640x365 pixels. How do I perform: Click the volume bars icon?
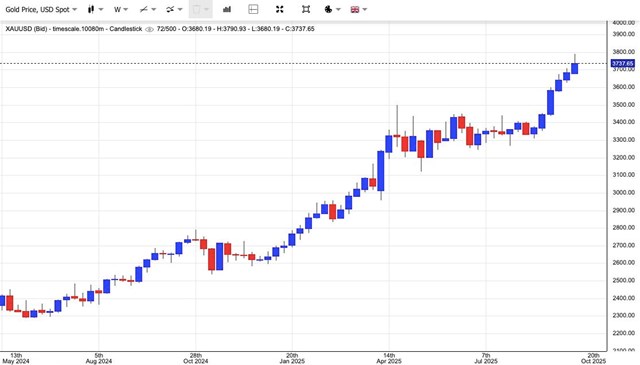click(227, 9)
